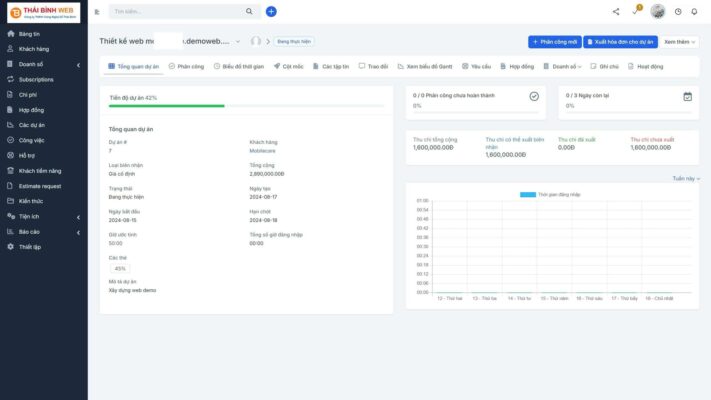711x400 pixels.
Task: Click the 45% tag label
Action: pos(120,268)
